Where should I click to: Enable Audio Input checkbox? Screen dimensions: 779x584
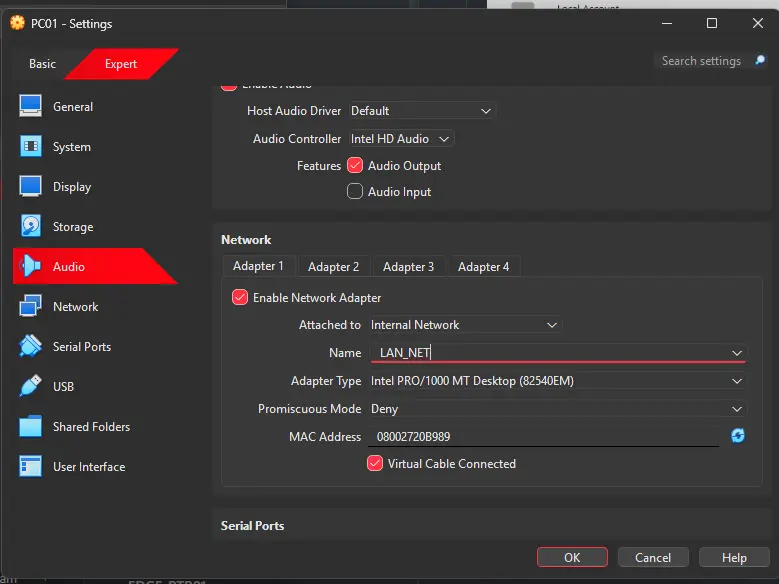(355, 191)
